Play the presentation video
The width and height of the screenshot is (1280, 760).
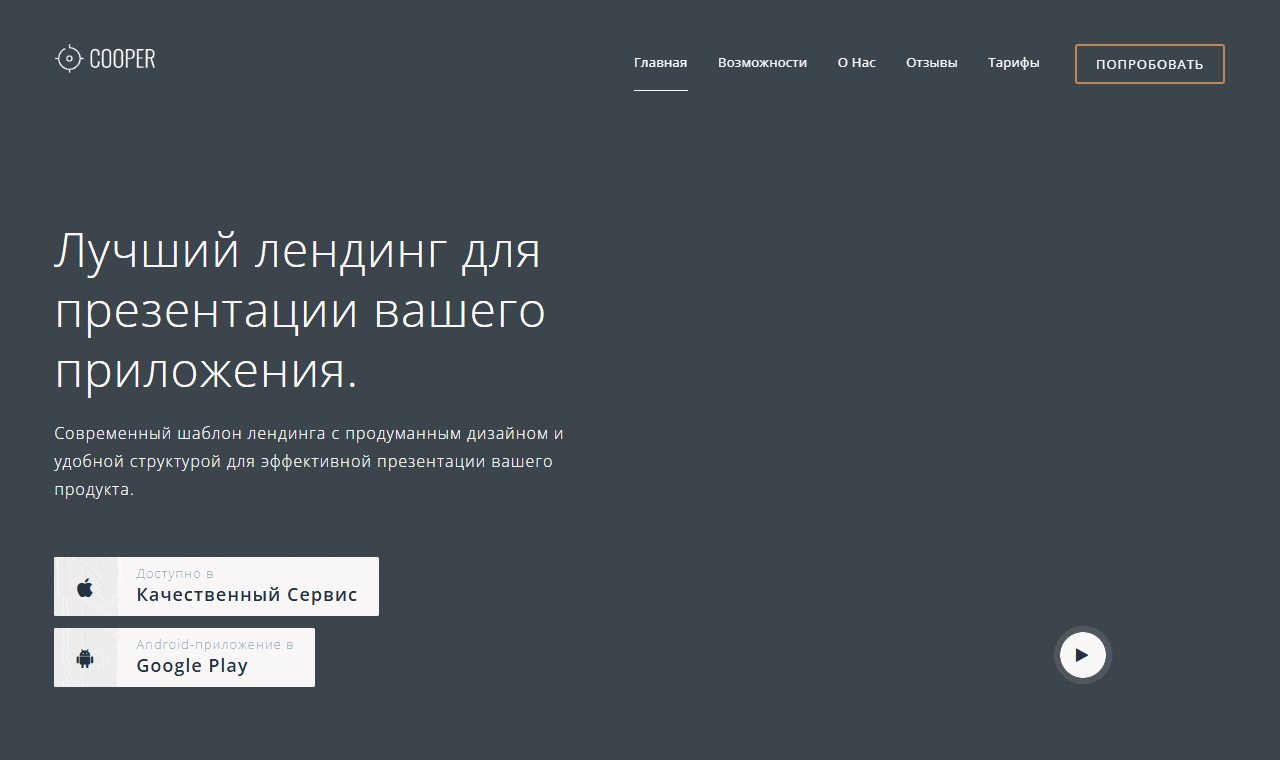click(1082, 655)
